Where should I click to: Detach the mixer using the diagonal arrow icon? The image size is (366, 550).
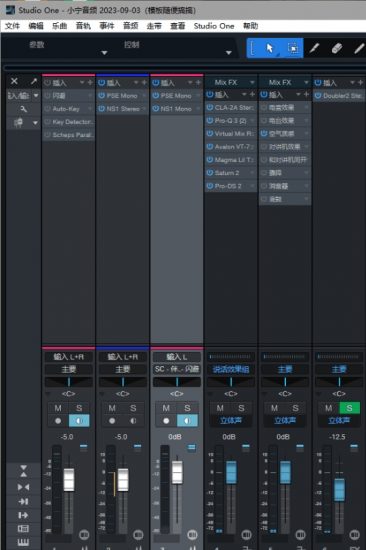pos(34,81)
